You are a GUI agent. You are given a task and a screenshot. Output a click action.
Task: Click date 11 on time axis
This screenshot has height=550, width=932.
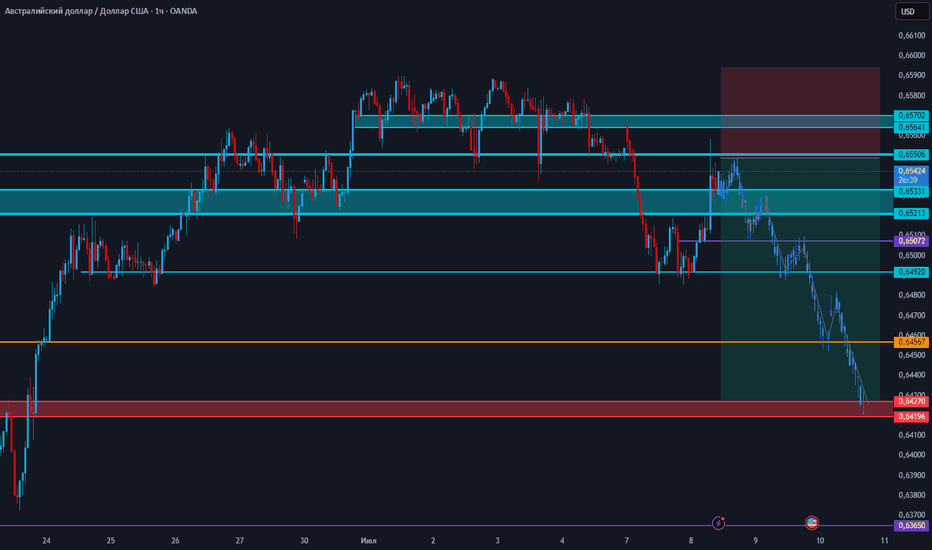pos(884,540)
